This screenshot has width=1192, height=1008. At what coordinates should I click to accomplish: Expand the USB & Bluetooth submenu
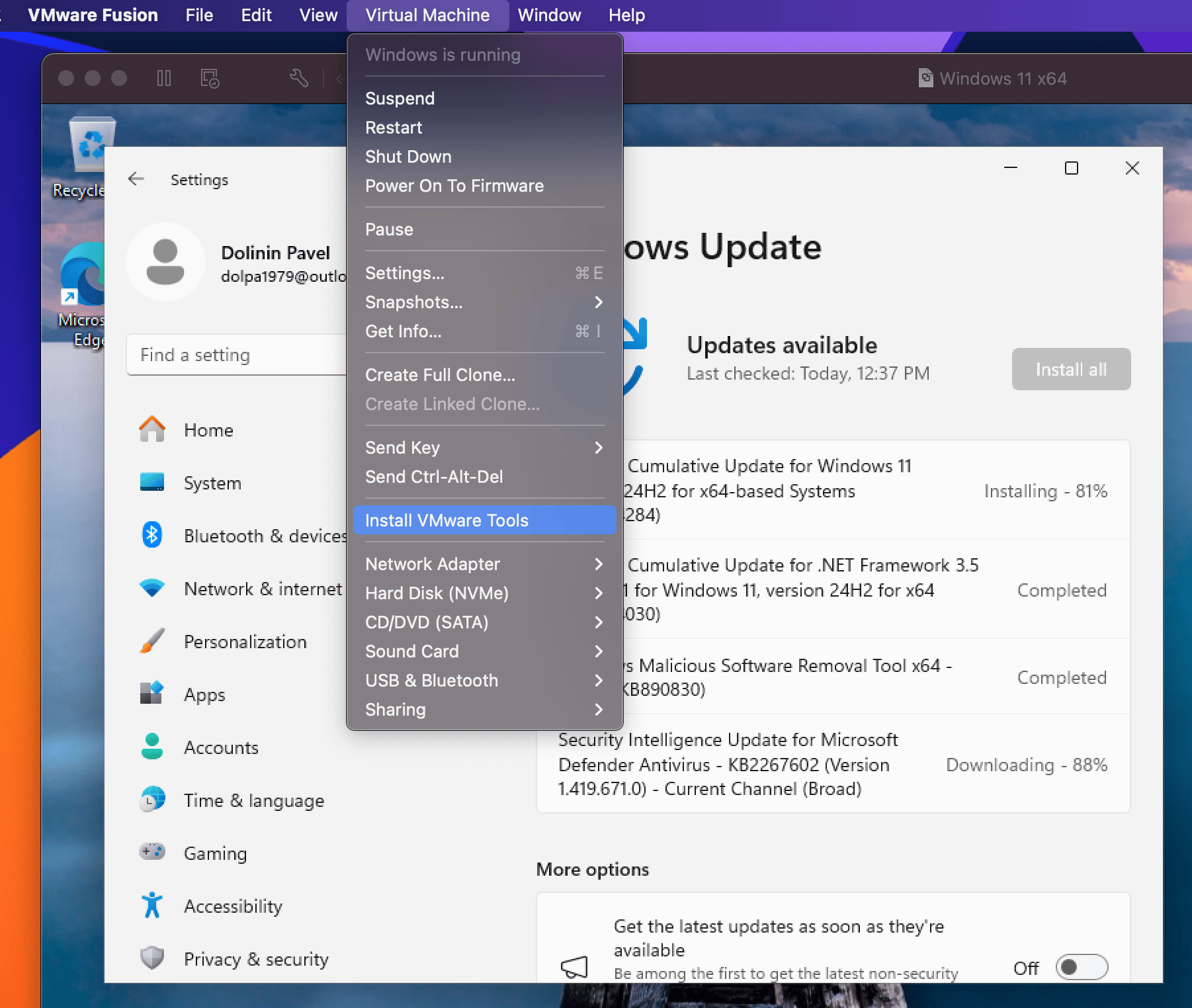pyautogui.click(x=484, y=681)
